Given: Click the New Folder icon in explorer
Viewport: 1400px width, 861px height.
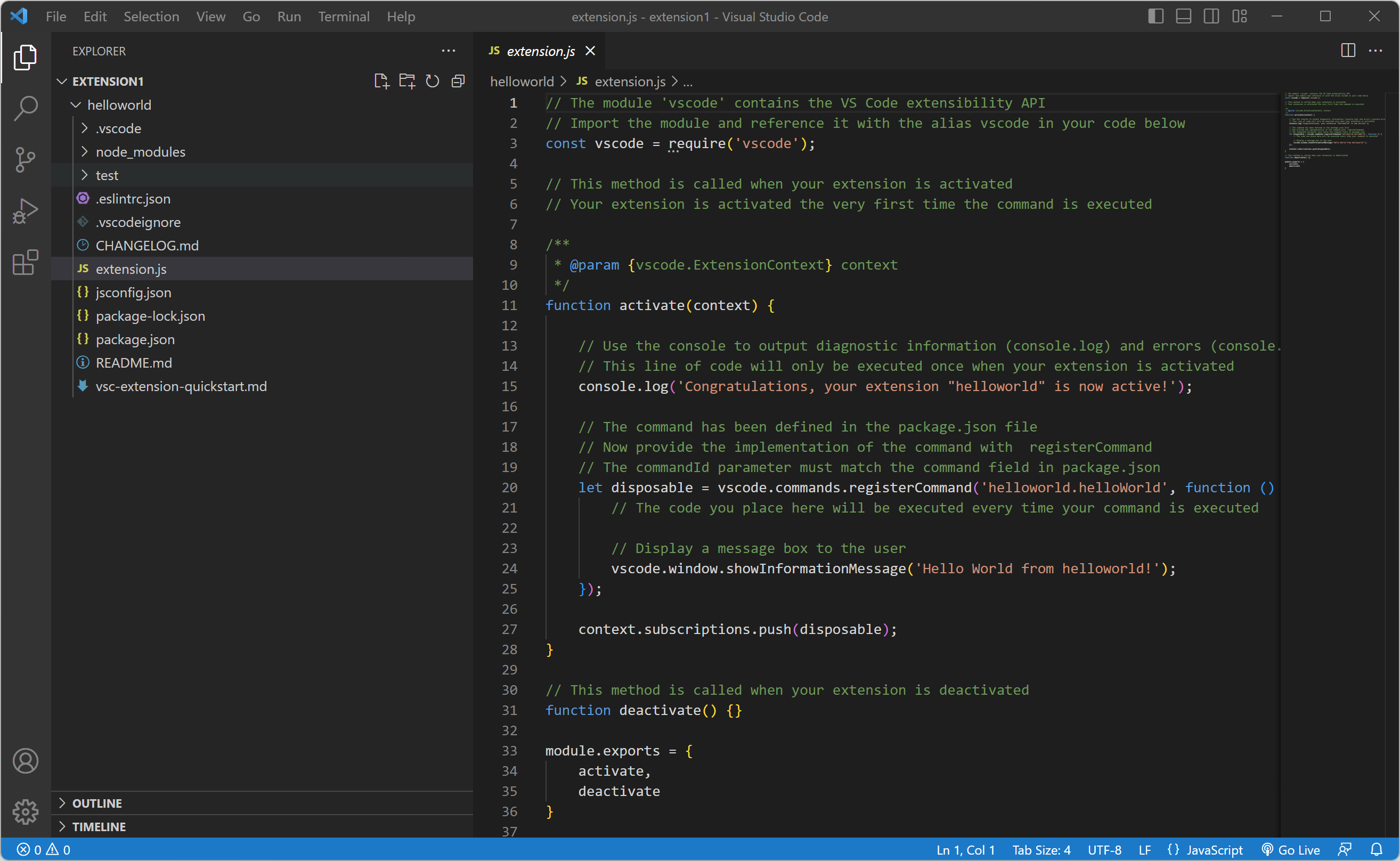Looking at the screenshot, I should (x=406, y=82).
